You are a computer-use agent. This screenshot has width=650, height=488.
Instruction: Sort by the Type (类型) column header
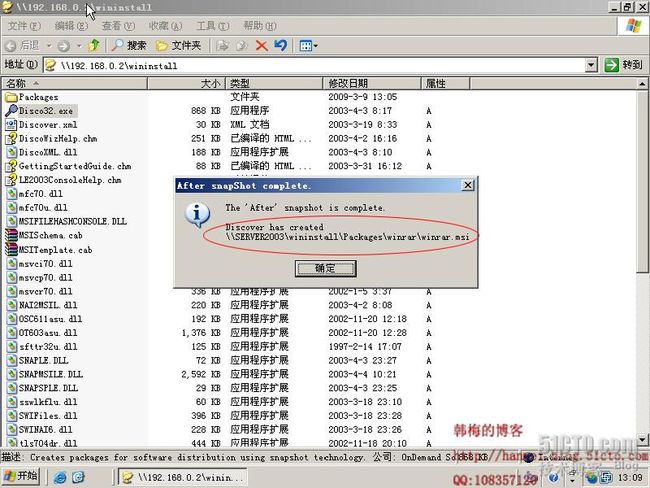click(x=274, y=83)
